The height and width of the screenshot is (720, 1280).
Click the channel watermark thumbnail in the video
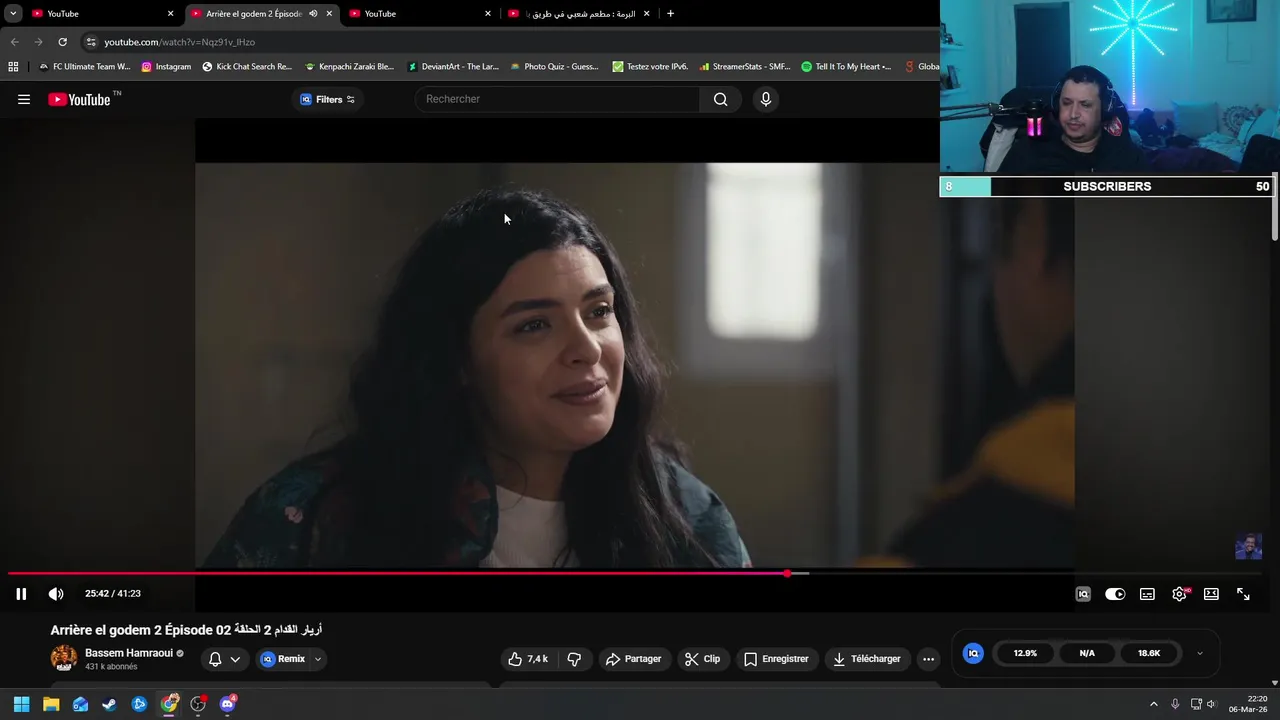tap(1248, 546)
